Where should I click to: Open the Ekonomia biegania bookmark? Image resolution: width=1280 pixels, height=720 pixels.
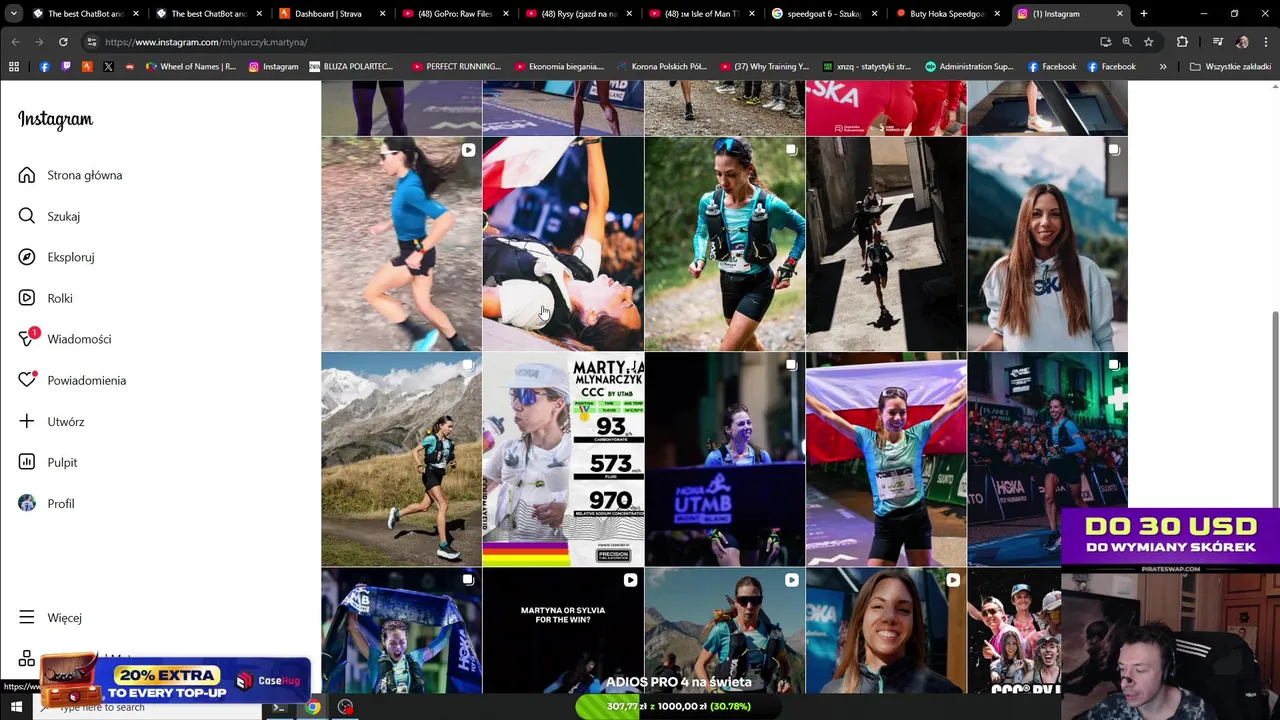click(x=559, y=67)
